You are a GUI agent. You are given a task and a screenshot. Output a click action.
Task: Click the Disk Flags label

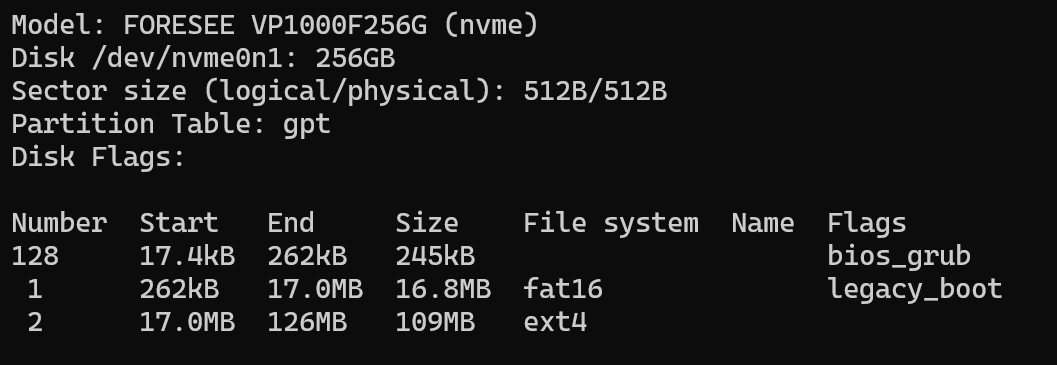pos(98,158)
